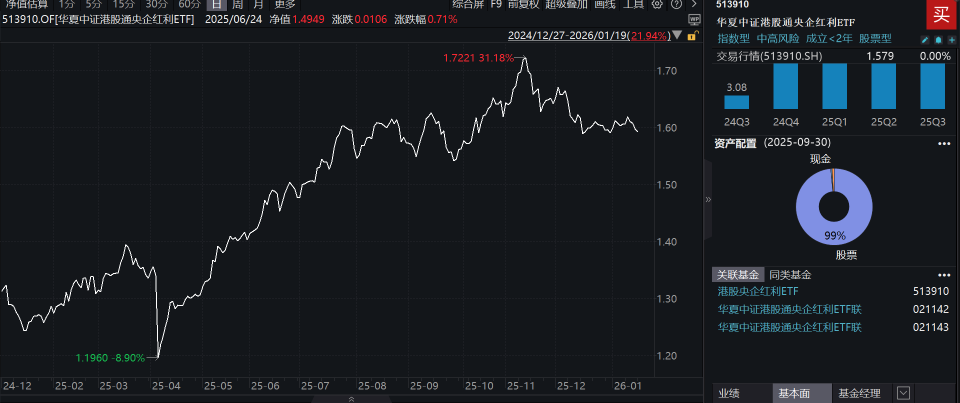Screen dimensions: 960x403
Task: Switch chart to 5分 period
Action: (x=94, y=4)
